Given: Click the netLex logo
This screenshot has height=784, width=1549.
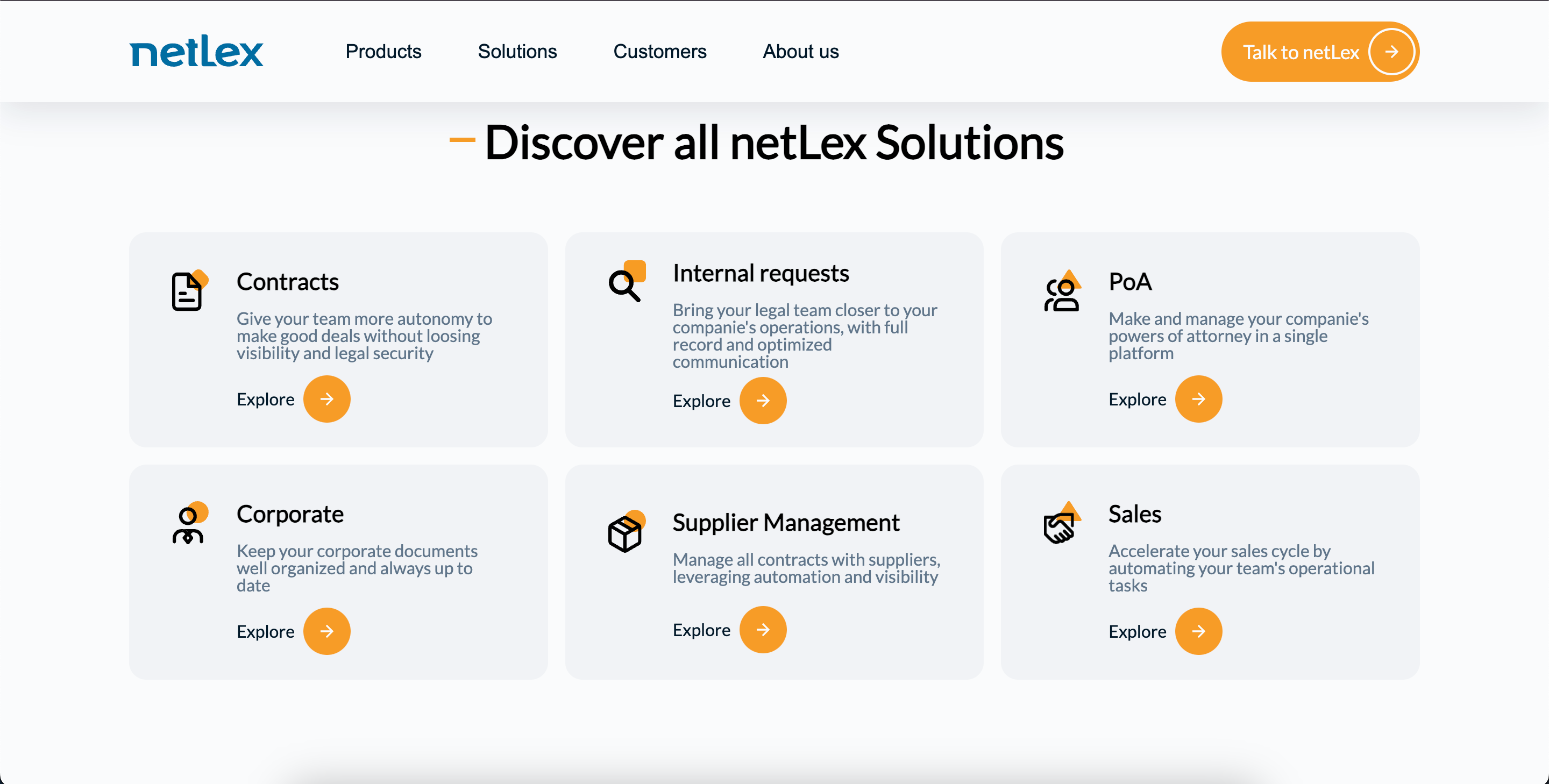Looking at the screenshot, I should (x=196, y=51).
